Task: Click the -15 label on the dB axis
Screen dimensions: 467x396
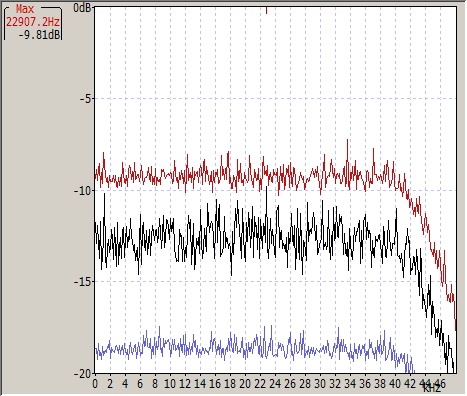Action: pyautogui.click(x=82, y=282)
